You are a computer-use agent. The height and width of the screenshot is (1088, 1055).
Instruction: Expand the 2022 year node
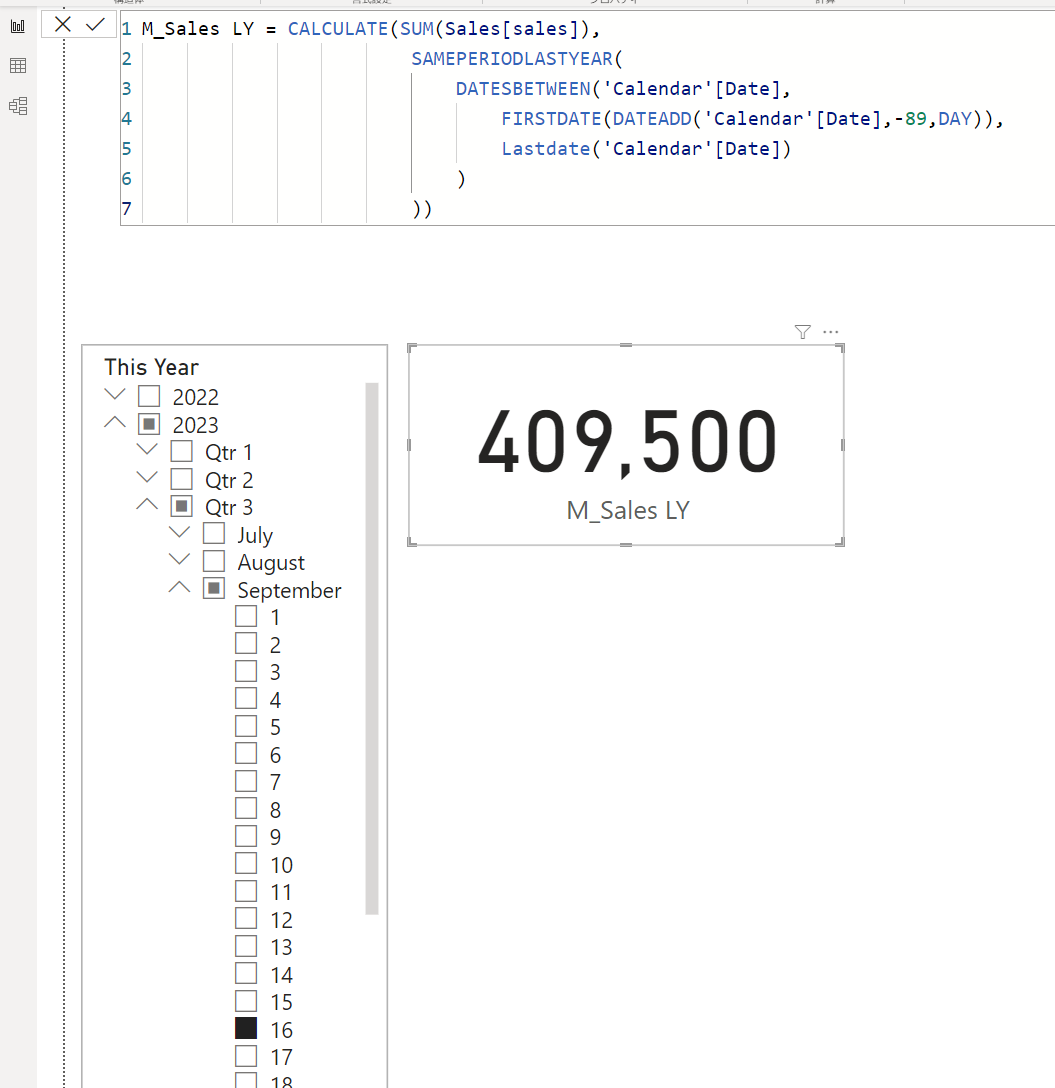coord(115,395)
